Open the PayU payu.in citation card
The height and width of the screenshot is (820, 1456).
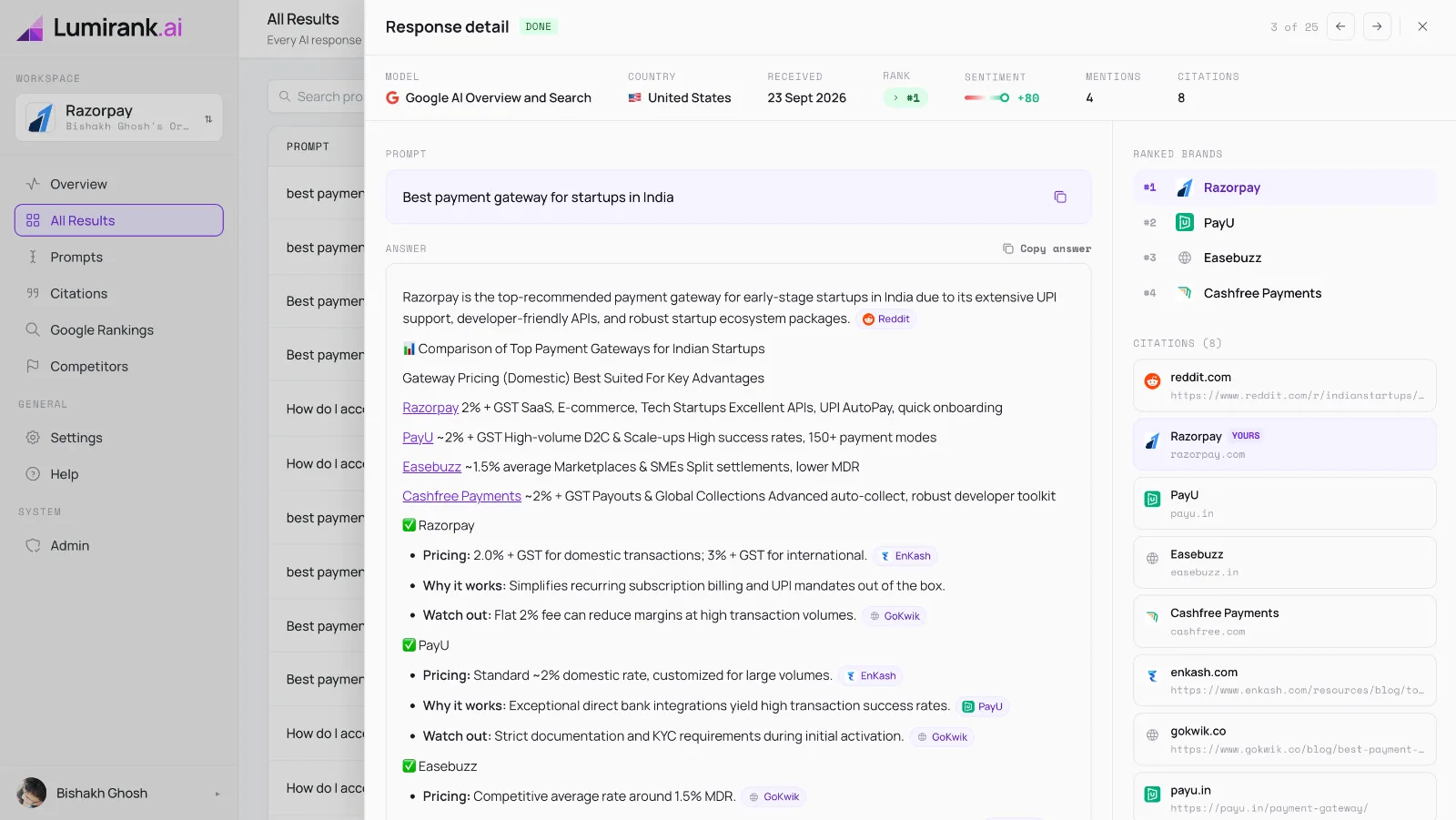pyautogui.click(x=1284, y=503)
